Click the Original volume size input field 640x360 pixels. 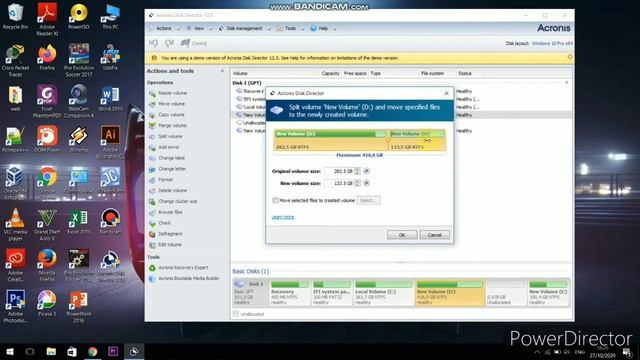339,171
